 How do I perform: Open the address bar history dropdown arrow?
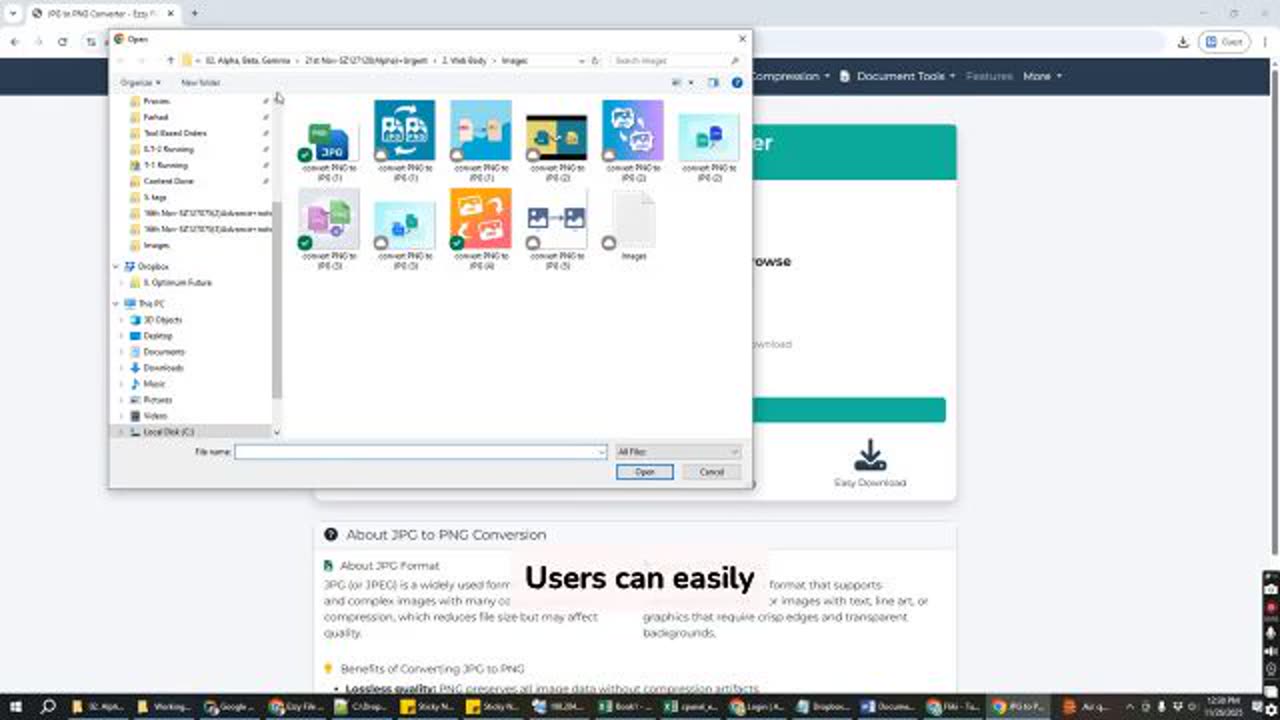(582, 61)
